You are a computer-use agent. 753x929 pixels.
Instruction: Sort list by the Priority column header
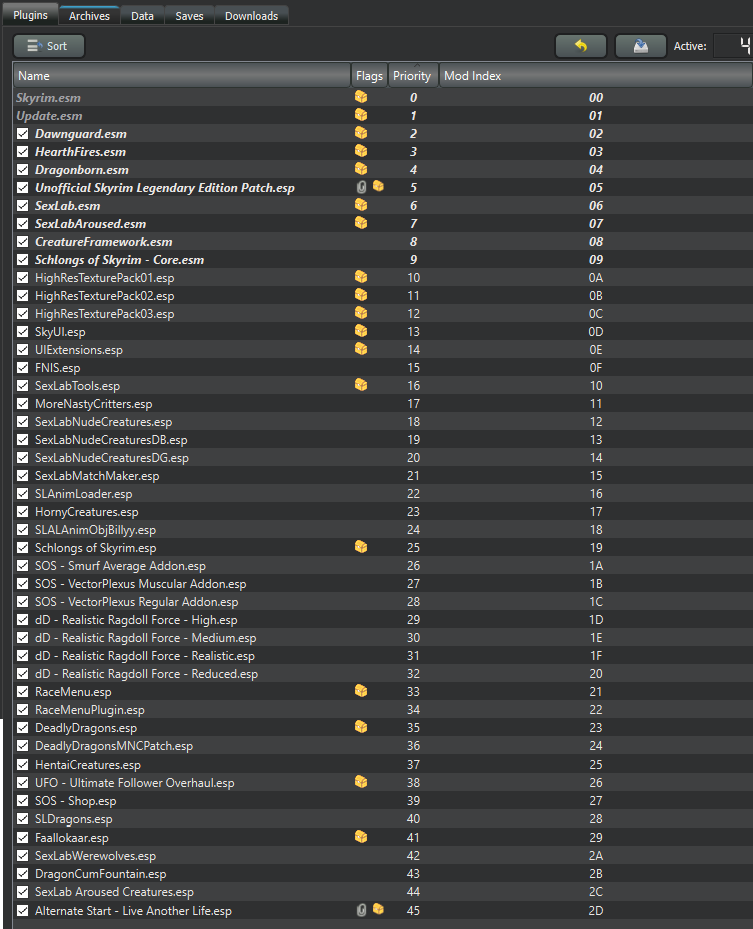tap(413, 76)
